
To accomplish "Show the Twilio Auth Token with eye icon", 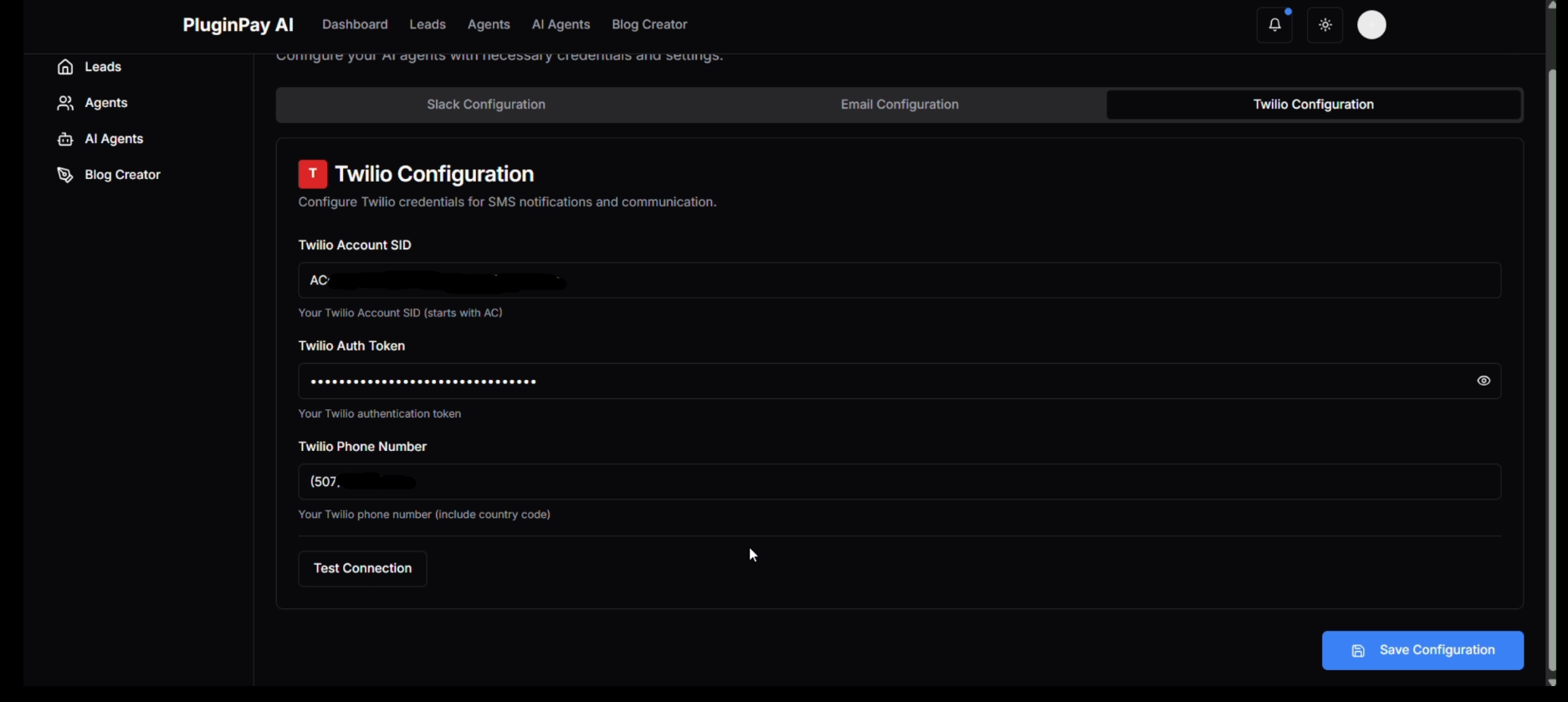I will pyautogui.click(x=1483, y=381).
